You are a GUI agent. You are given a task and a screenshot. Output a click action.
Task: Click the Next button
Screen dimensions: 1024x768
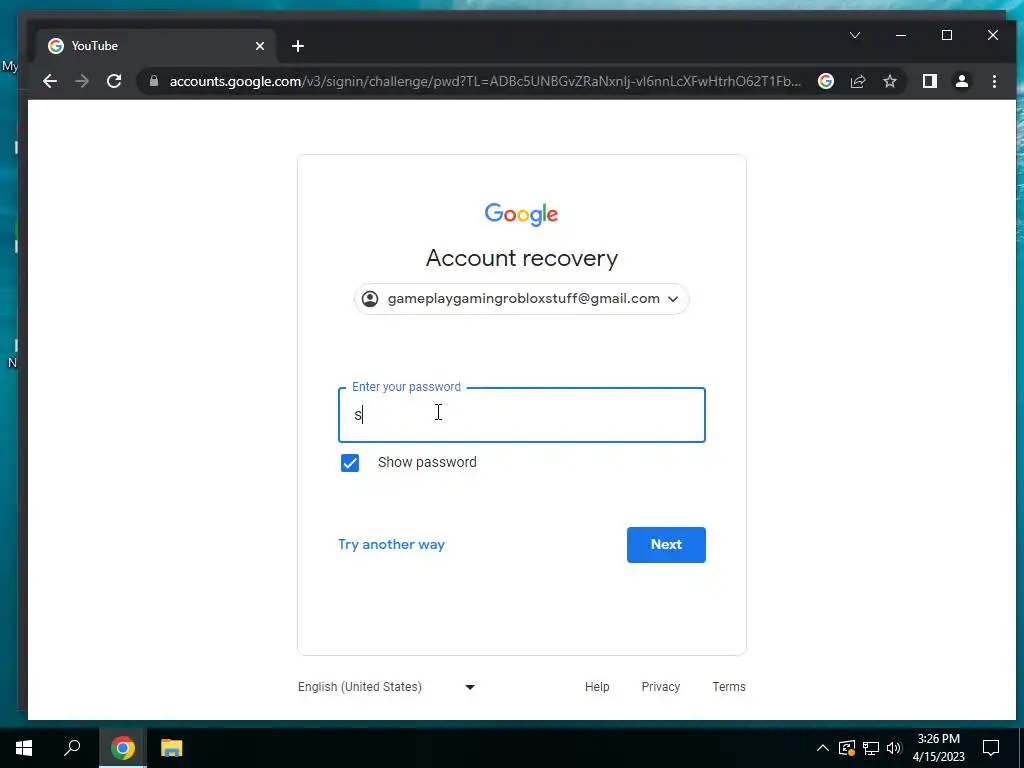pyautogui.click(x=666, y=545)
